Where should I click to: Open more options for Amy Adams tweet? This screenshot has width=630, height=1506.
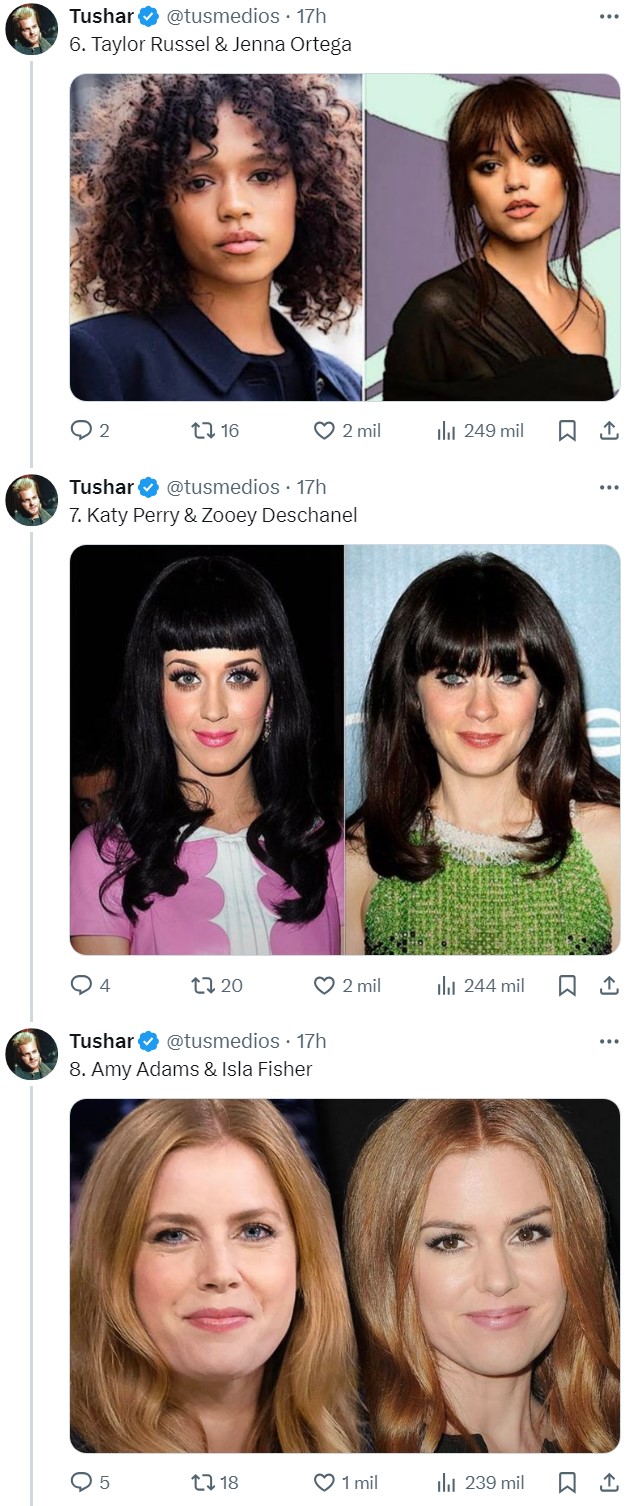[x=609, y=1041]
